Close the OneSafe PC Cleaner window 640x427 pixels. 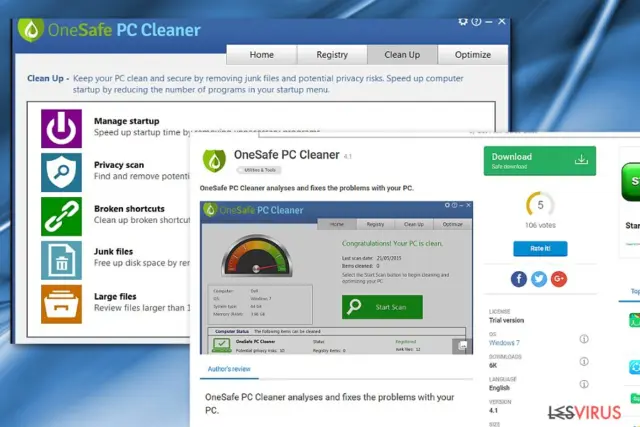pos(502,21)
